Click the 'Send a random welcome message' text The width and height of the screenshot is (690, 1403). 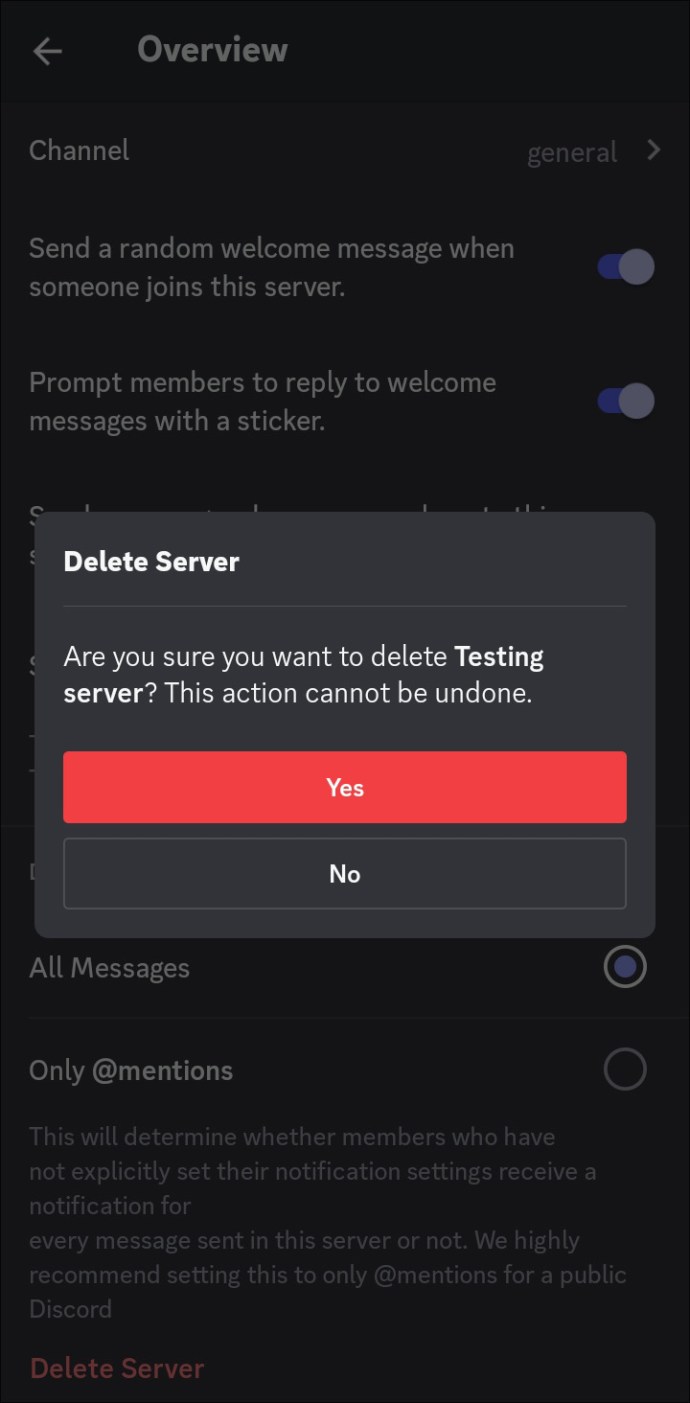point(271,267)
